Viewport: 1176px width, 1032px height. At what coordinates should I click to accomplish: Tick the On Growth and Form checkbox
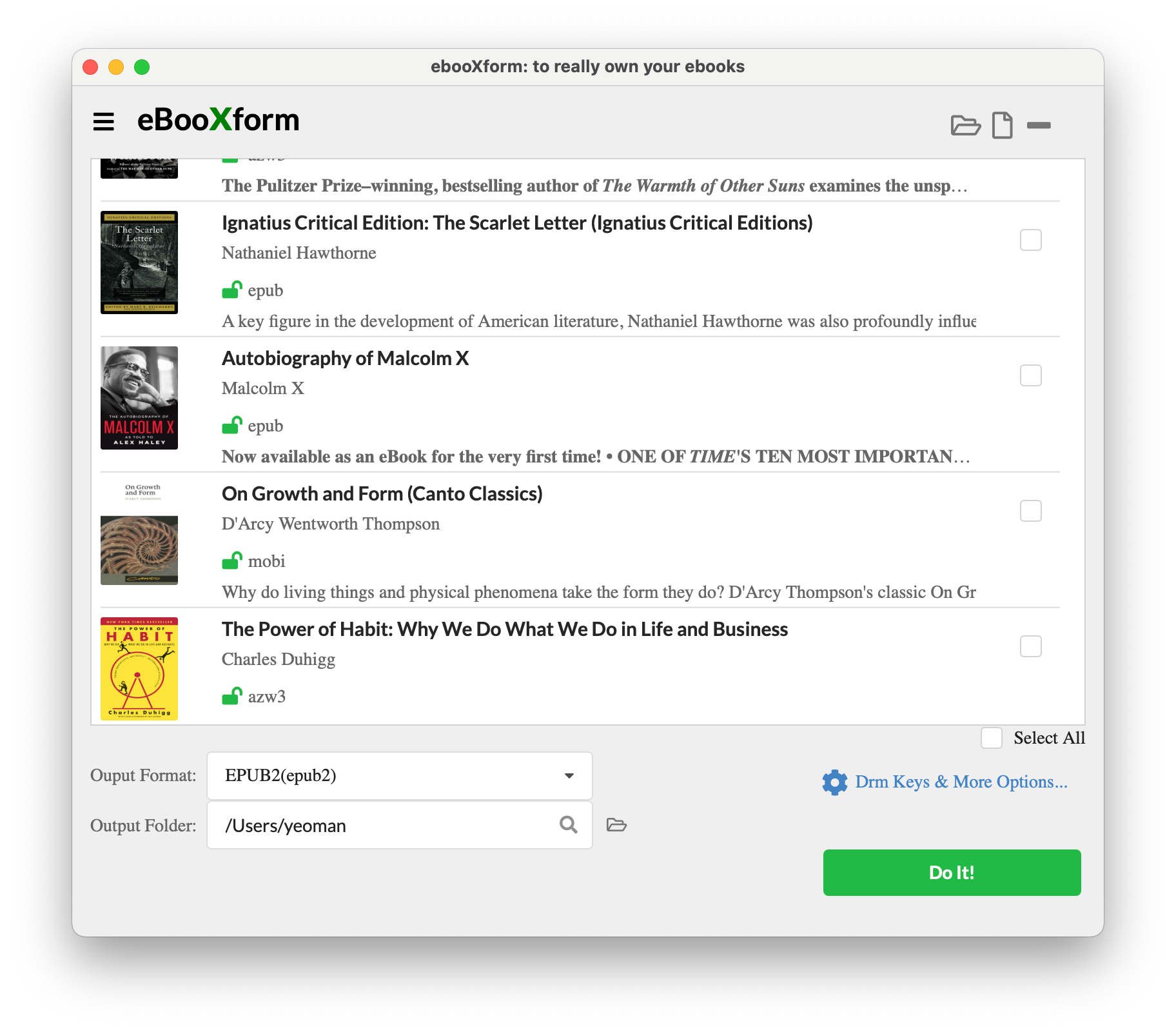1030,511
